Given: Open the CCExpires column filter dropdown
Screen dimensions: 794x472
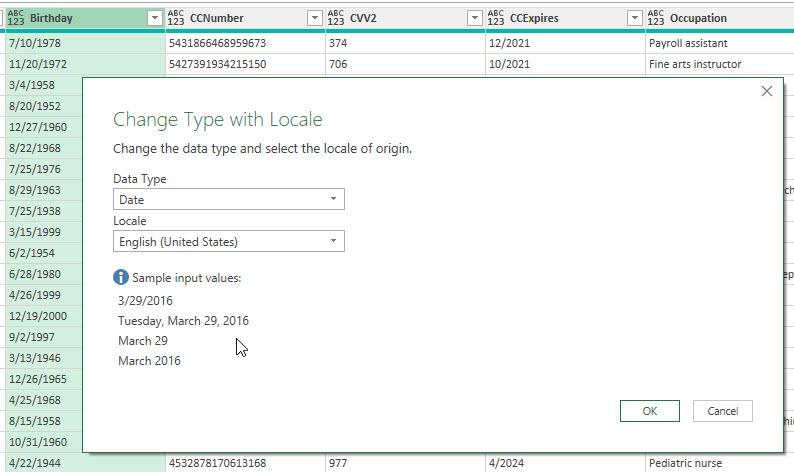Looking at the screenshot, I should [x=634, y=18].
